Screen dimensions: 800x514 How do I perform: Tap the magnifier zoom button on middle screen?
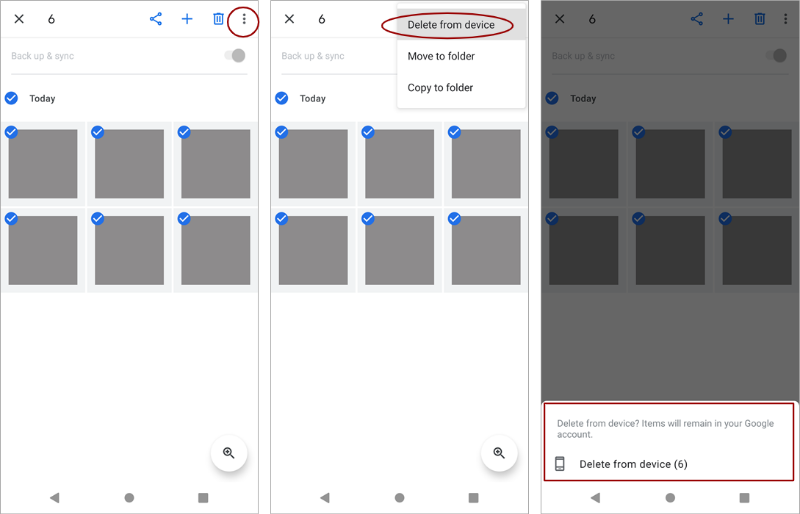[x=499, y=453]
